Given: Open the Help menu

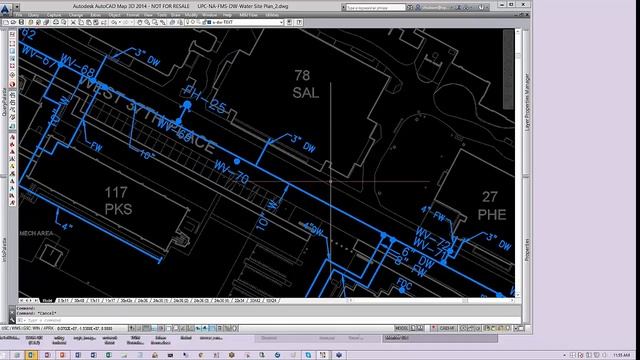Looking at the screenshot, I should [227, 15].
